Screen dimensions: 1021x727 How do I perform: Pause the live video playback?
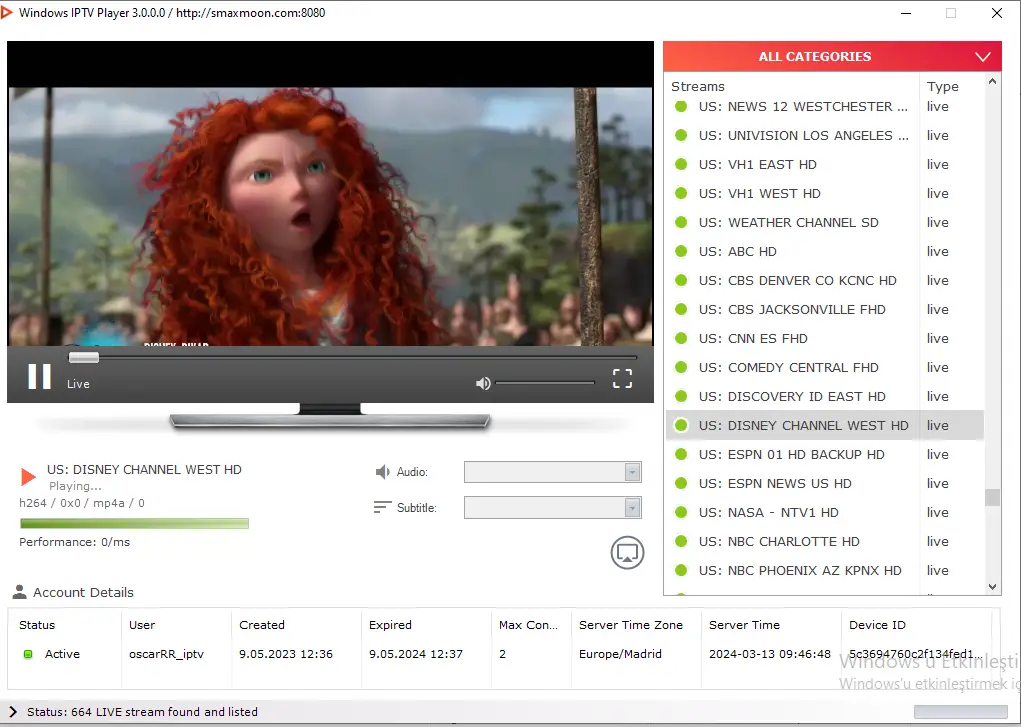[39, 377]
